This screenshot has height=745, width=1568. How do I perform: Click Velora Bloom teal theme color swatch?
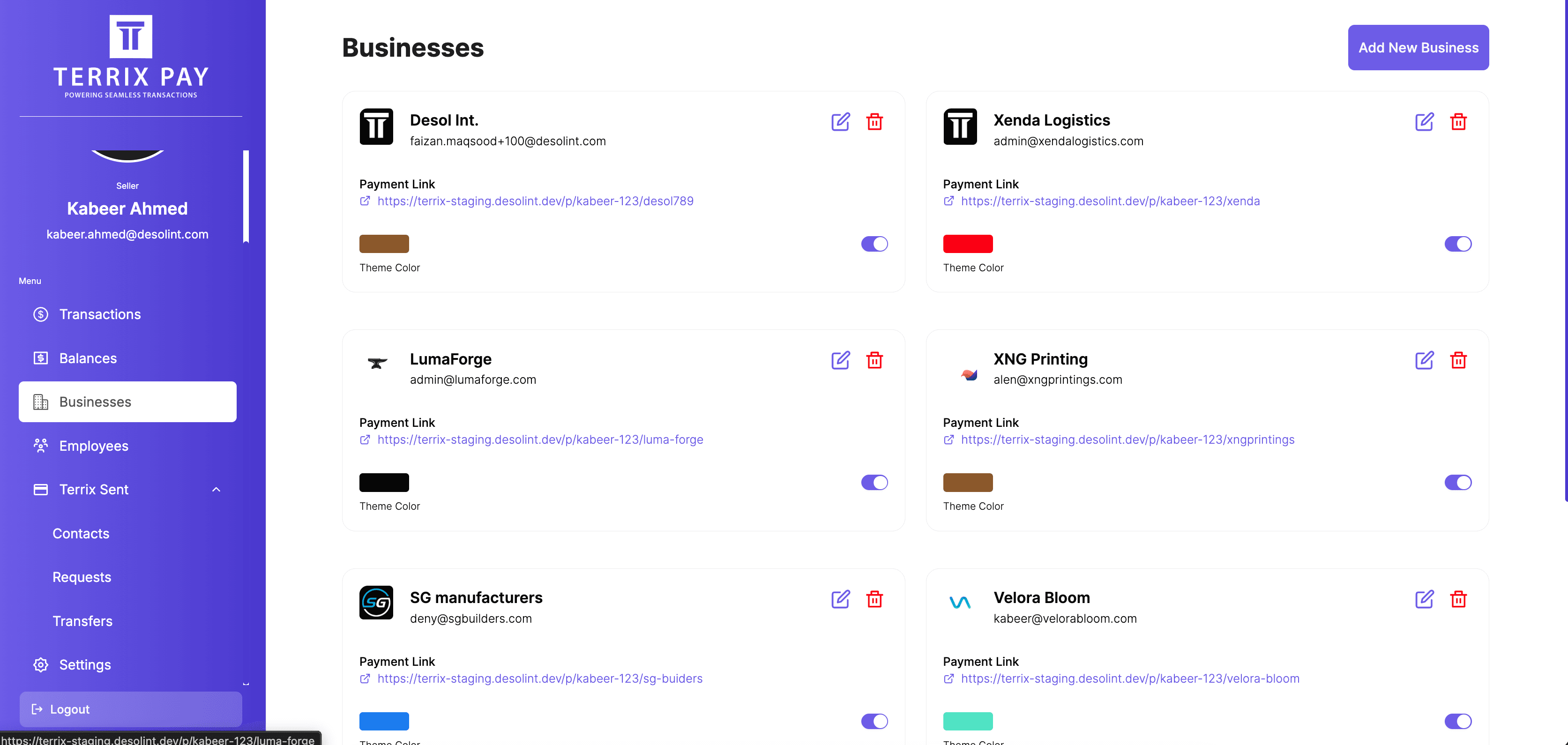coord(968,721)
